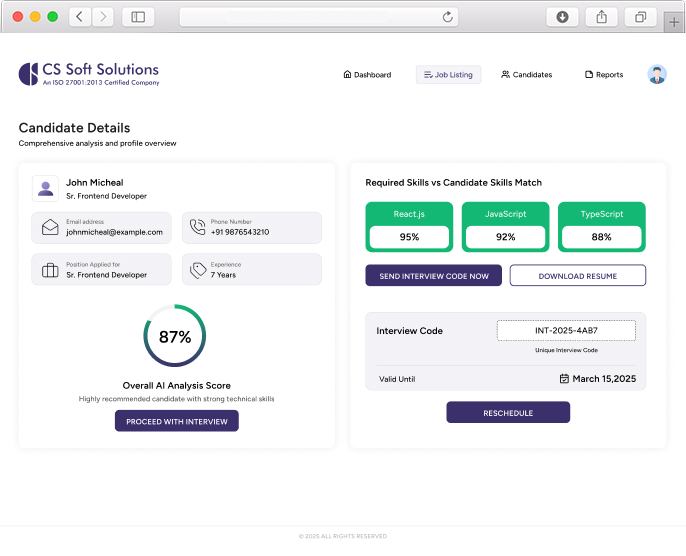Click the Download Resume button
Screen dimensions: 686x556
click(x=578, y=276)
